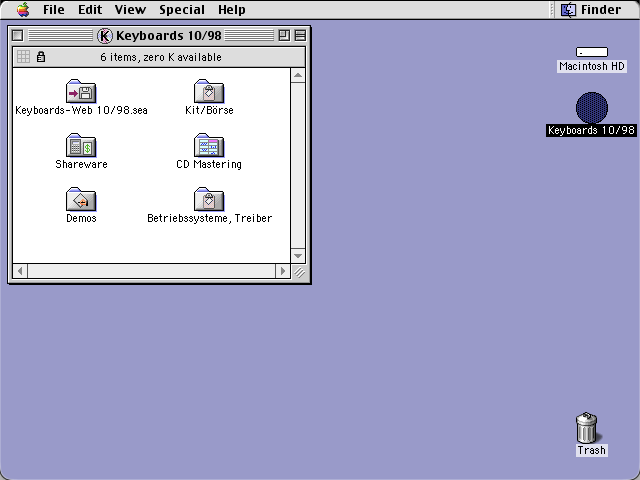Screen dimensions: 640x480
Task: Click the Finder icon in menu bar
Action: (568, 9)
